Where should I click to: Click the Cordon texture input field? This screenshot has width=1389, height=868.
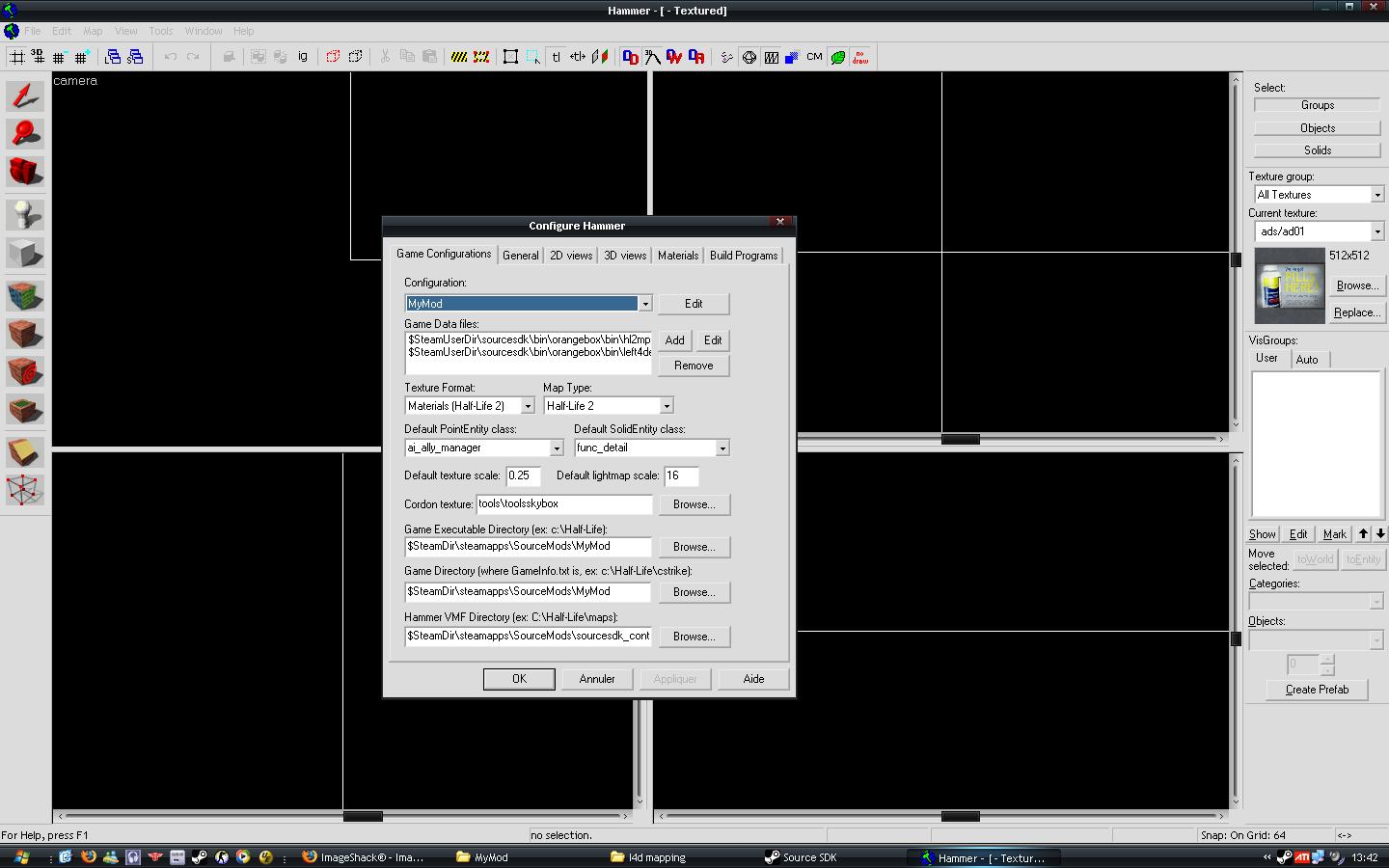click(x=564, y=503)
